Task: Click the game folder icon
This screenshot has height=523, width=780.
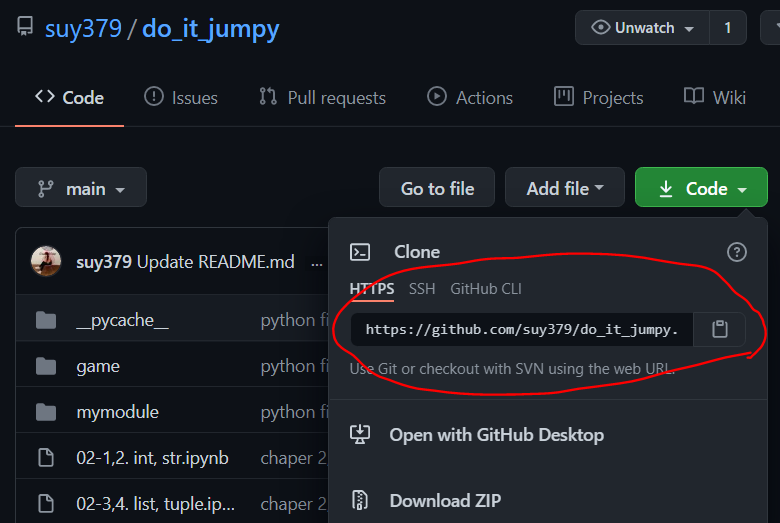Action: click(x=46, y=366)
